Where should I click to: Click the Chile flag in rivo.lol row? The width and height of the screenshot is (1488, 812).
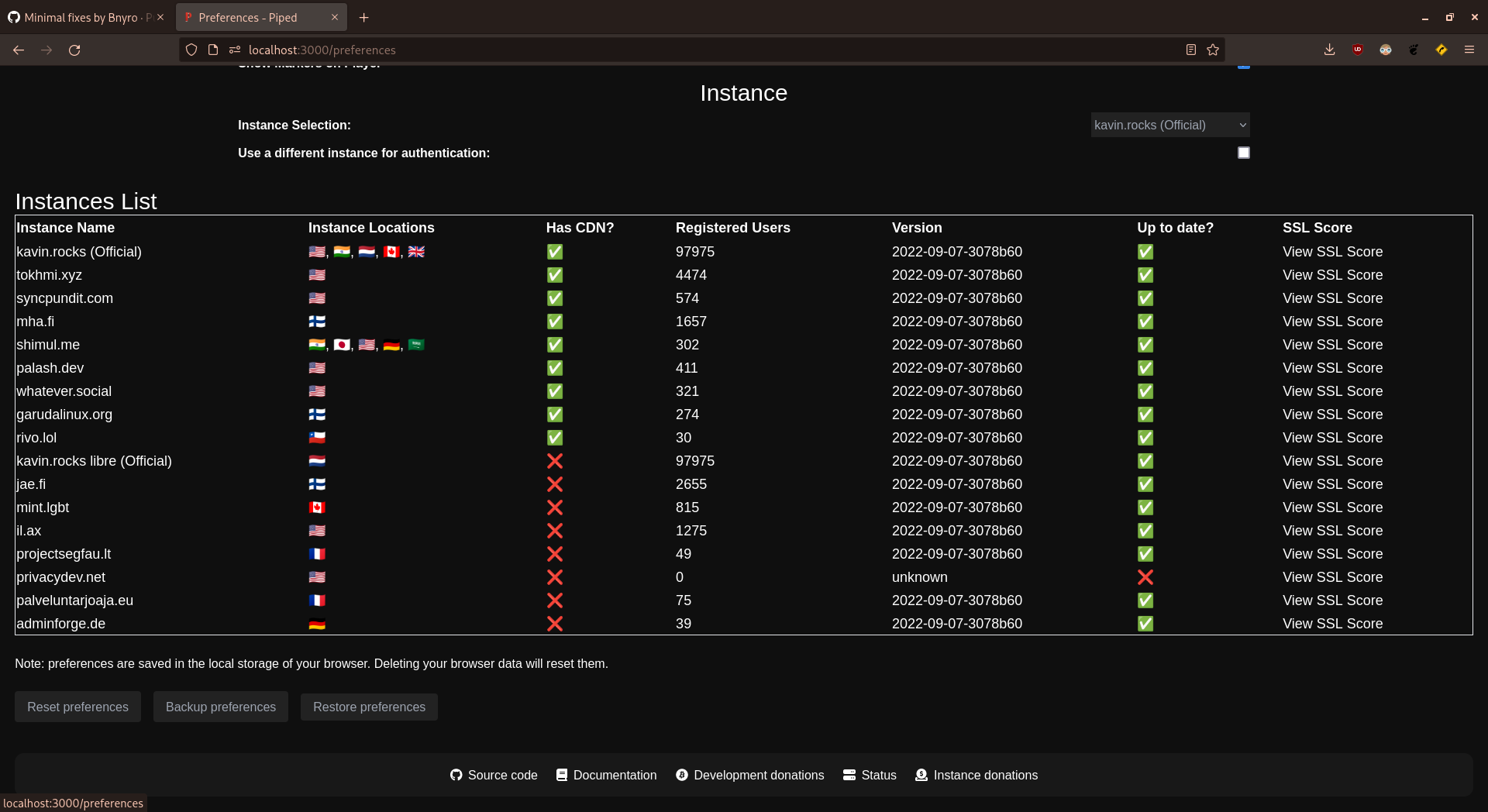[317, 438]
